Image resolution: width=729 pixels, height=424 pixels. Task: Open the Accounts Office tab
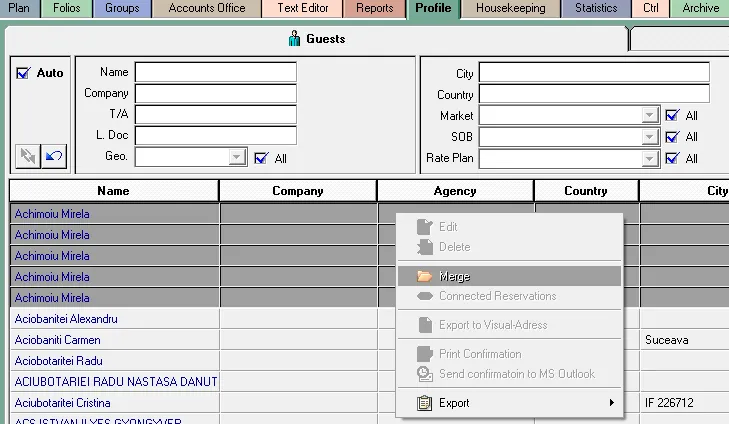click(207, 8)
